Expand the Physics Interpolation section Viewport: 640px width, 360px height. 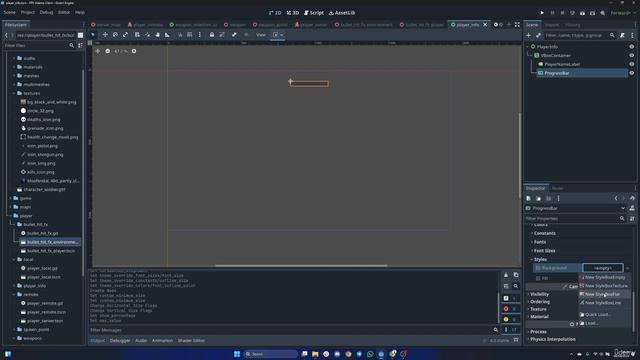click(553, 340)
